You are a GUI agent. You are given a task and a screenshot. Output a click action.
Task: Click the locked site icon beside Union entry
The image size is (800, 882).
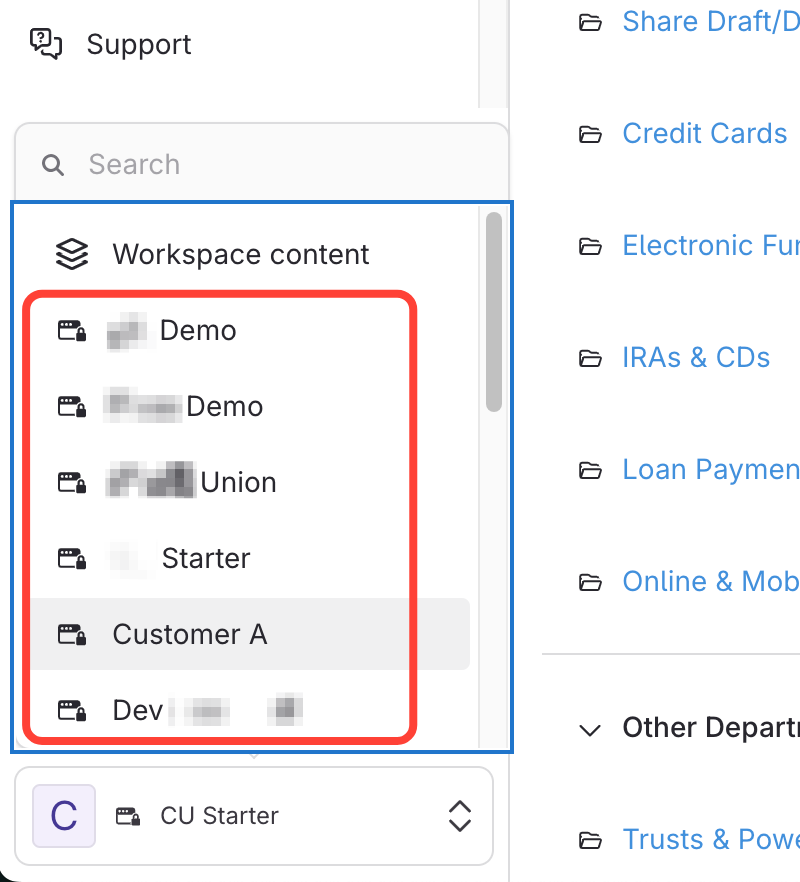tap(71, 482)
